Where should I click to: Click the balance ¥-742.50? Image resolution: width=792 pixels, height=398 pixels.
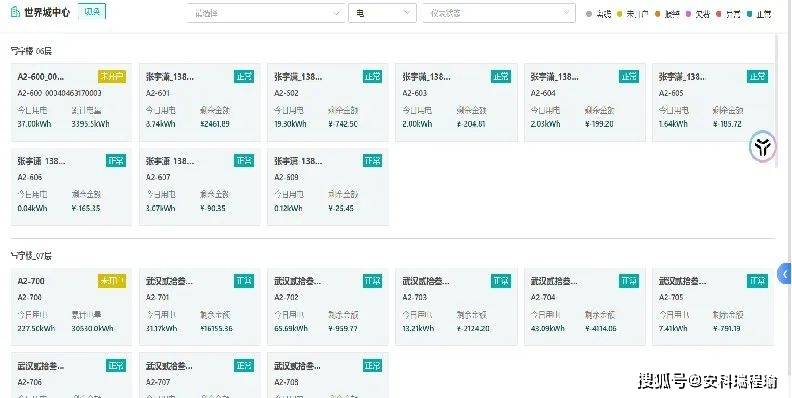[343, 124]
